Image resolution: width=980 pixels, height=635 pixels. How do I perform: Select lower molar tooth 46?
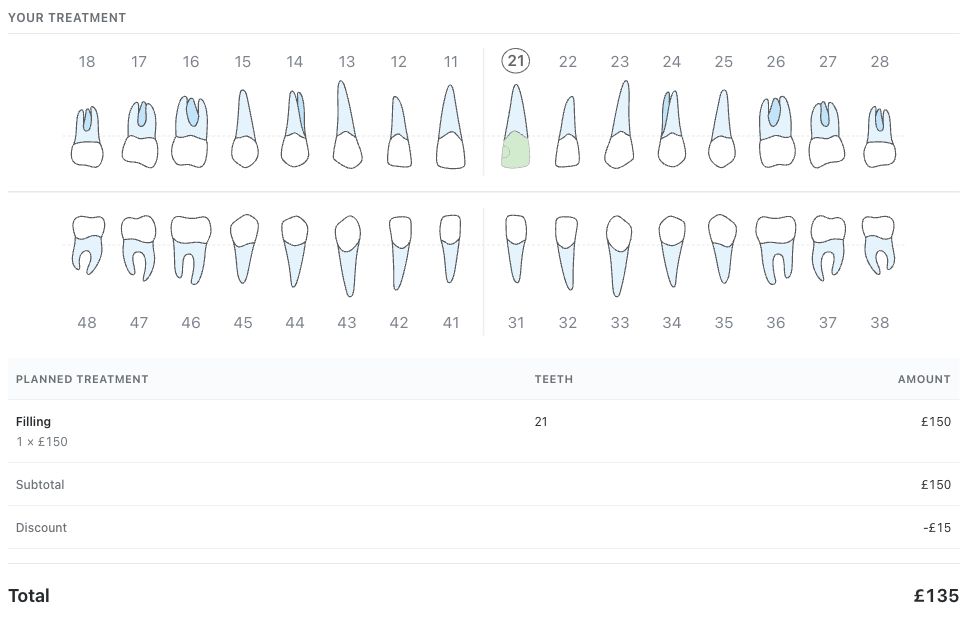point(191,250)
